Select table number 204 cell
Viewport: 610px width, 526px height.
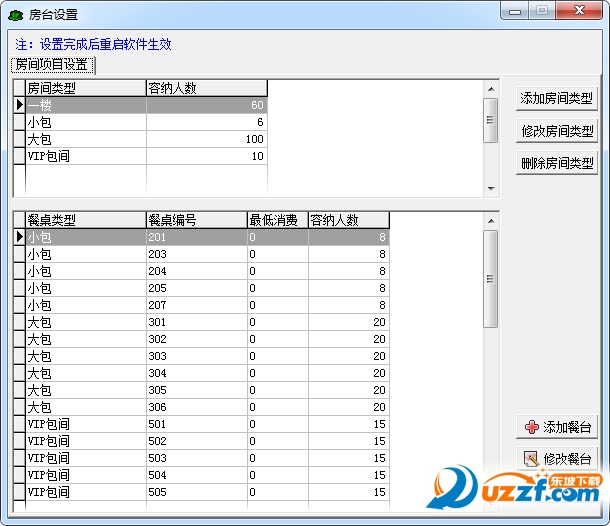click(197, 271)
